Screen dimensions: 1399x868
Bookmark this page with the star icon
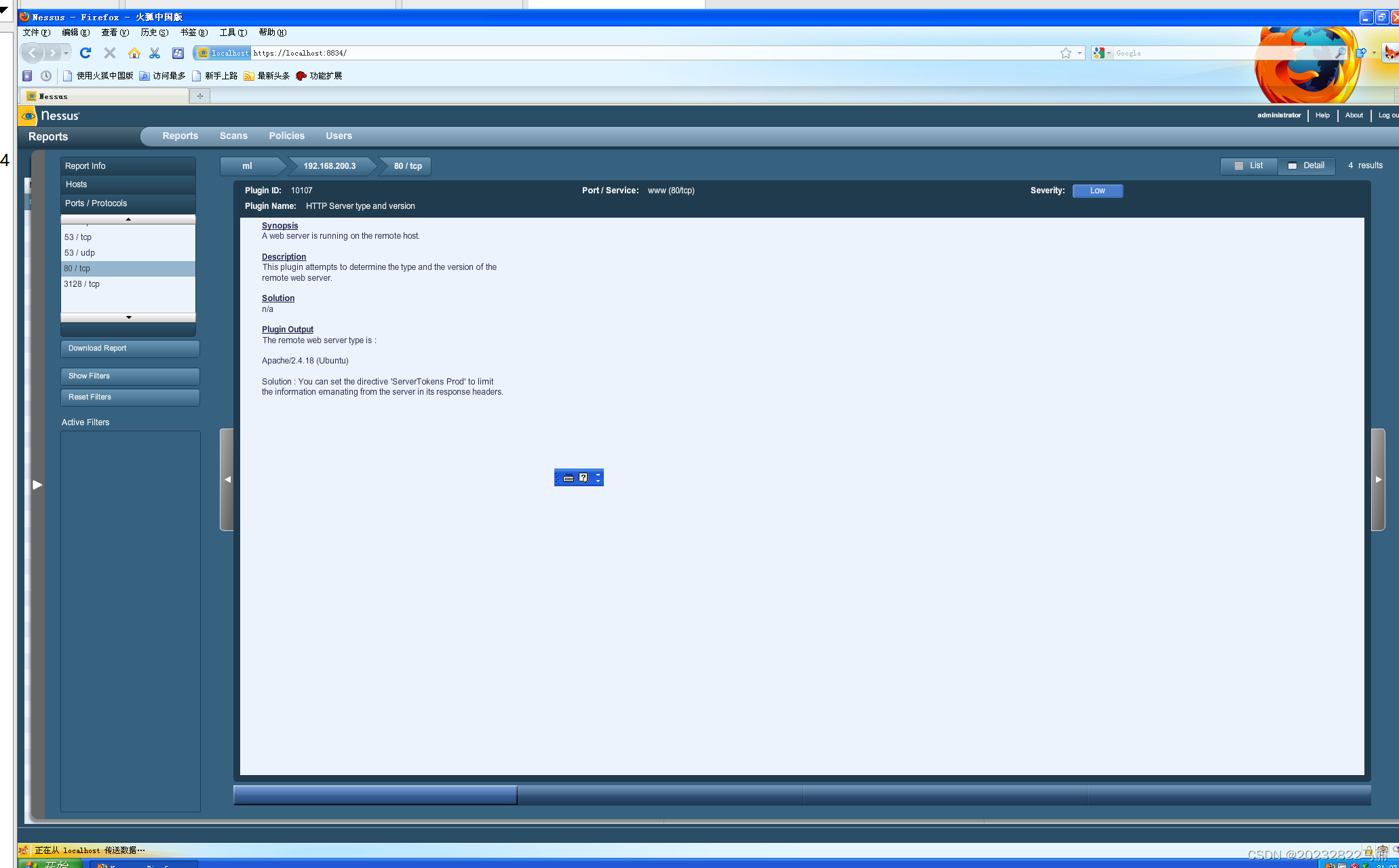tap(1066, 53)
